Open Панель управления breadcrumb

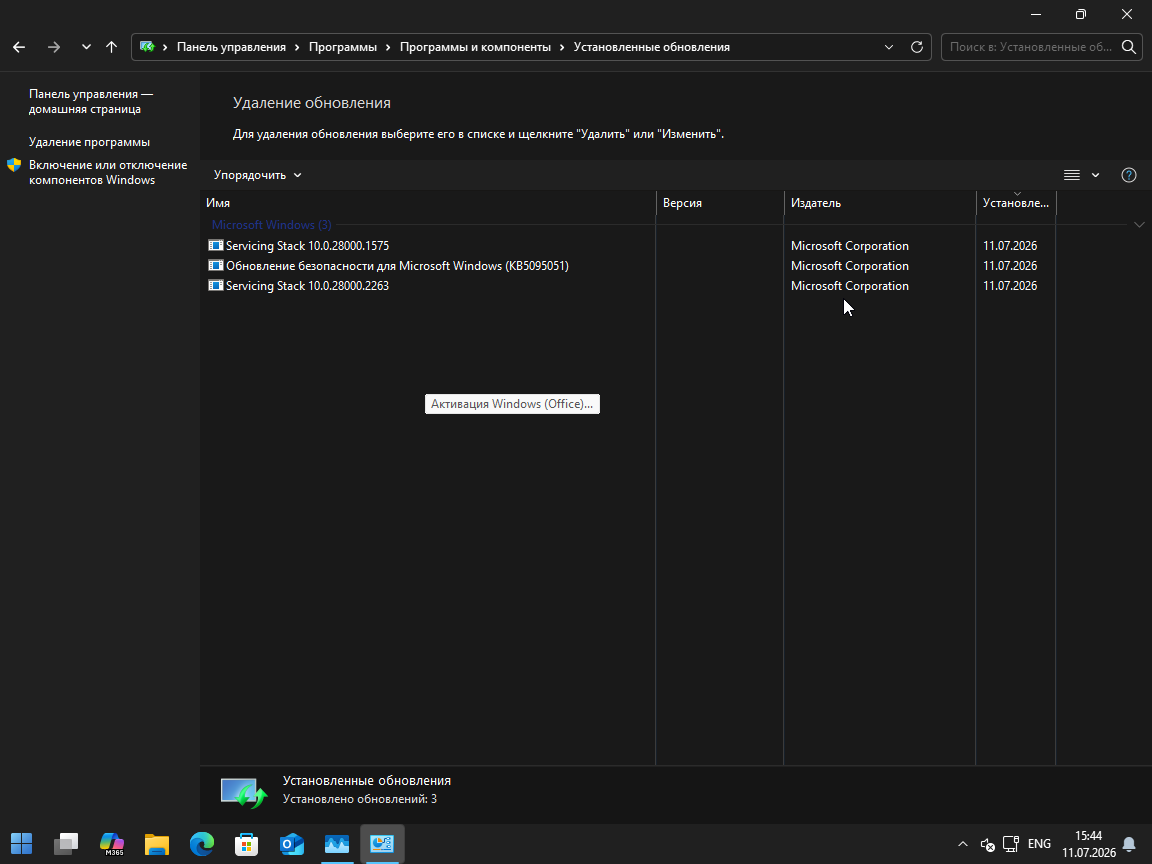[x=231, y=47]
